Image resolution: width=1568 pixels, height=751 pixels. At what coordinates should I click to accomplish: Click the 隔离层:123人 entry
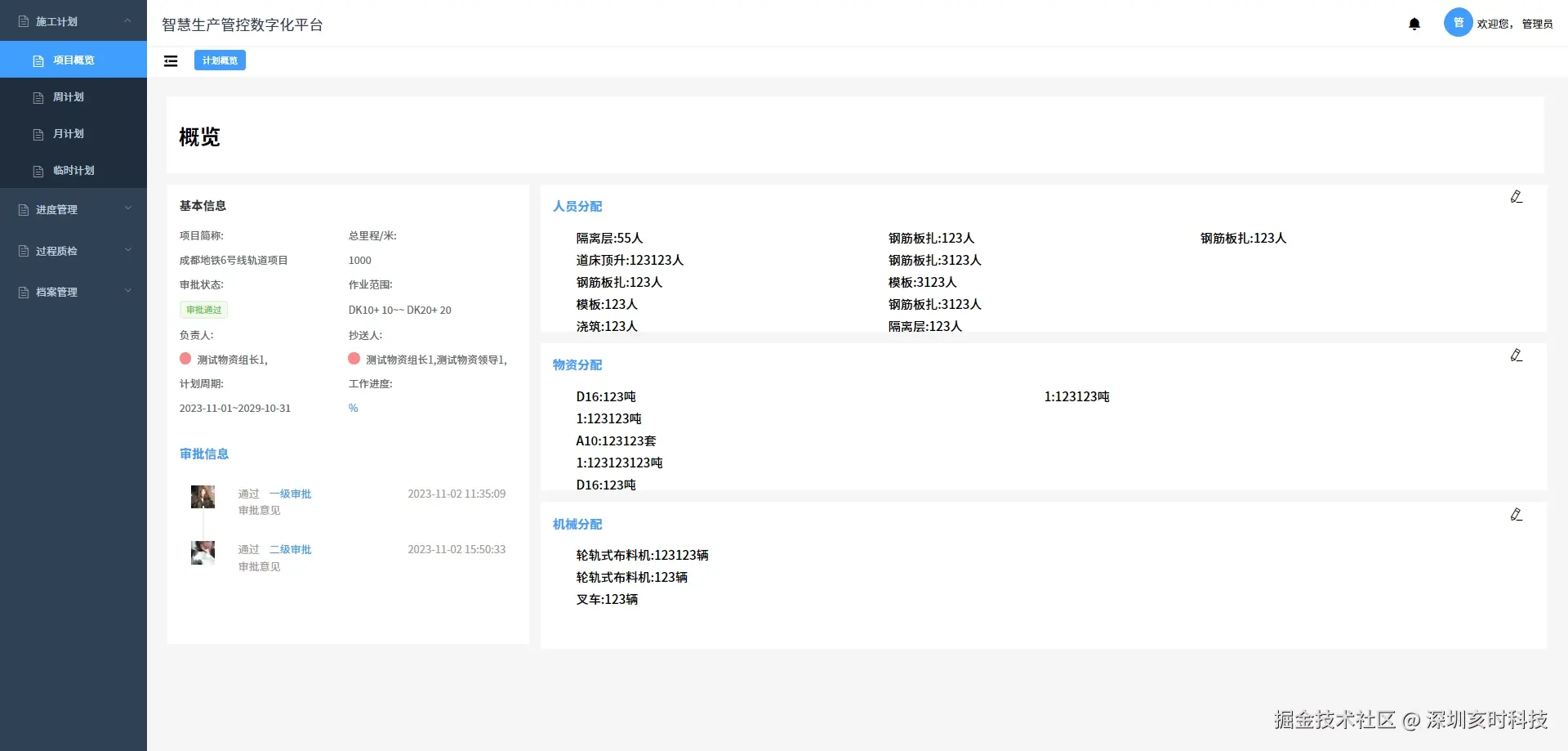[x=925, y=325]
